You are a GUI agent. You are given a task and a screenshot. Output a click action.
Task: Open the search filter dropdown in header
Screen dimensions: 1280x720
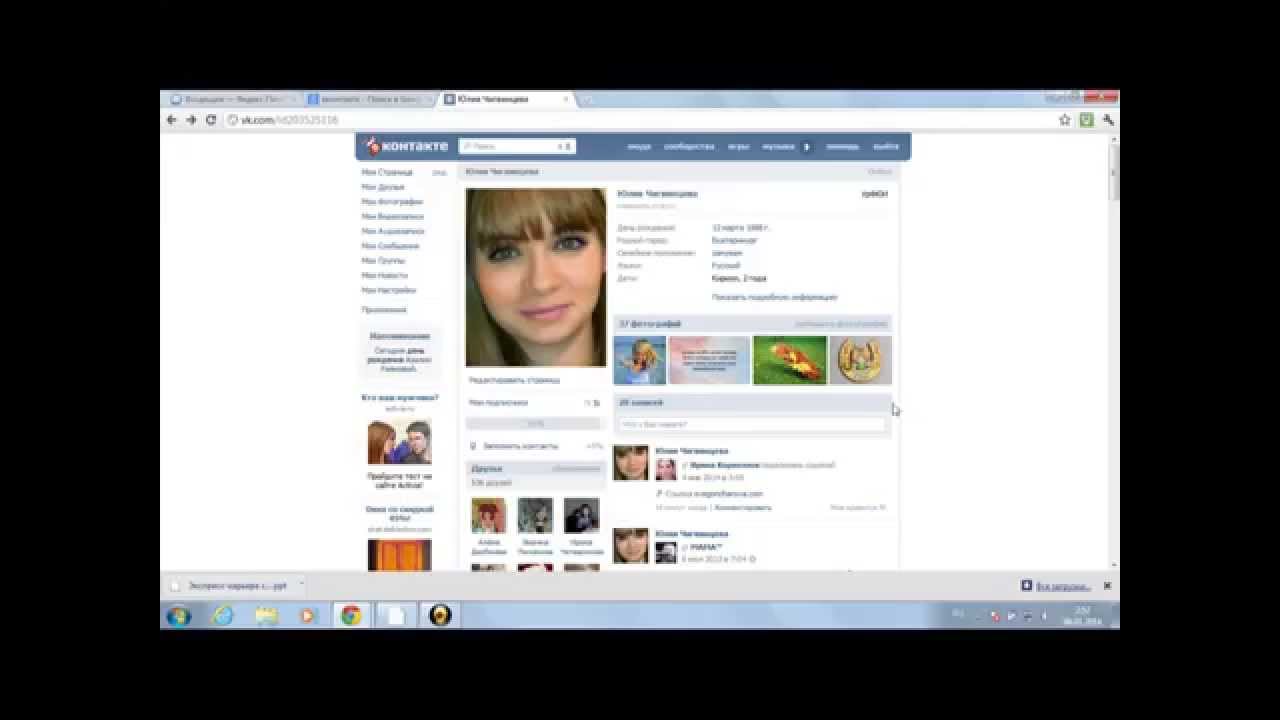pyautogui.click(x=566, y=146)
